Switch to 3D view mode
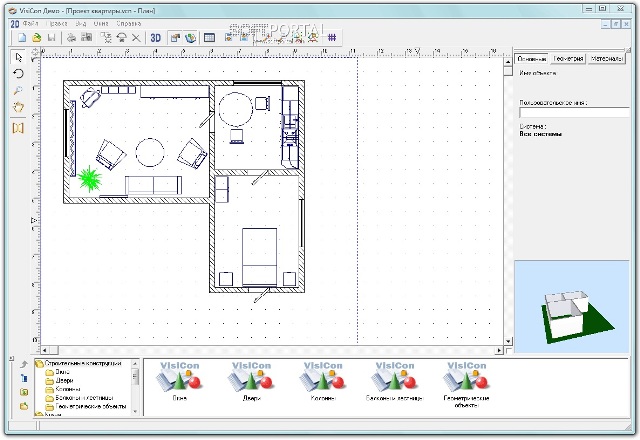 click(x=155, y=38)
